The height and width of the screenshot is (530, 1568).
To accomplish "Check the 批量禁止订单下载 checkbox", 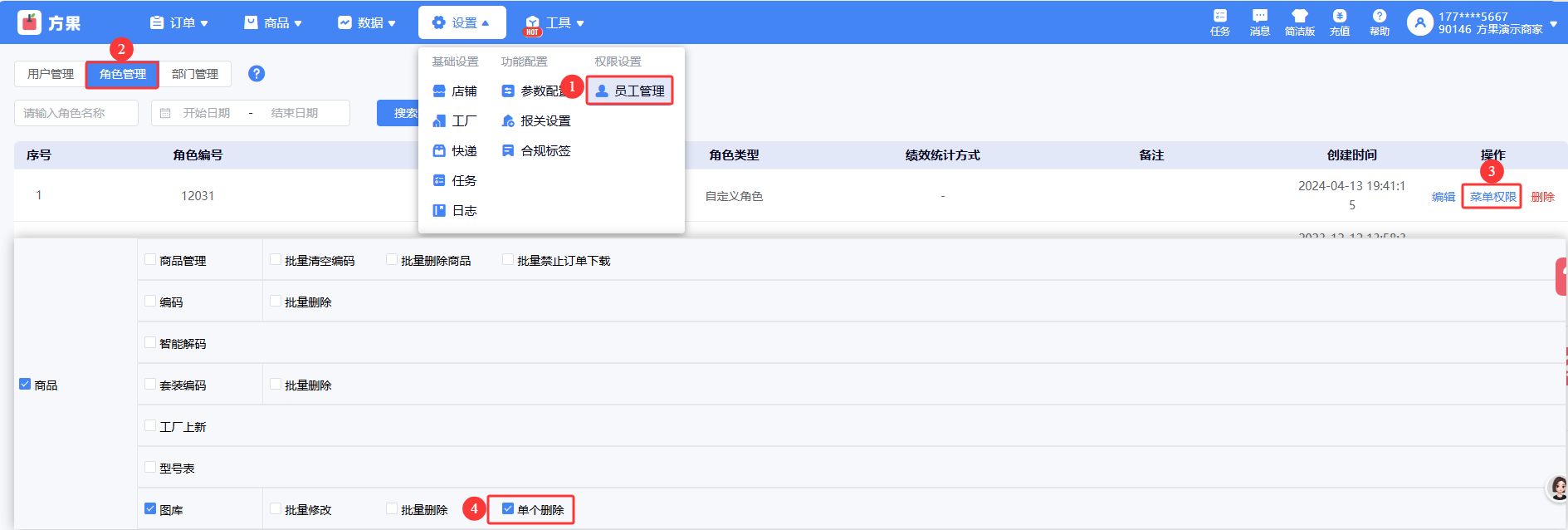I will [508, 259].
